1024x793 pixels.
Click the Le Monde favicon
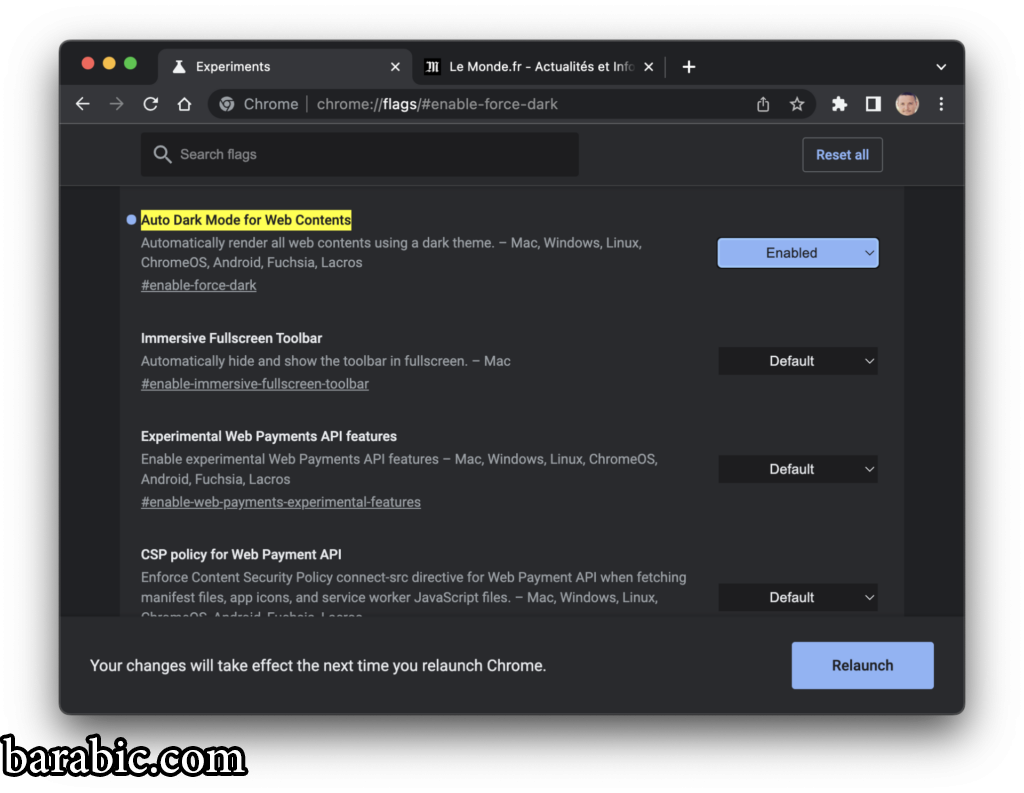[x=432, y=67]
